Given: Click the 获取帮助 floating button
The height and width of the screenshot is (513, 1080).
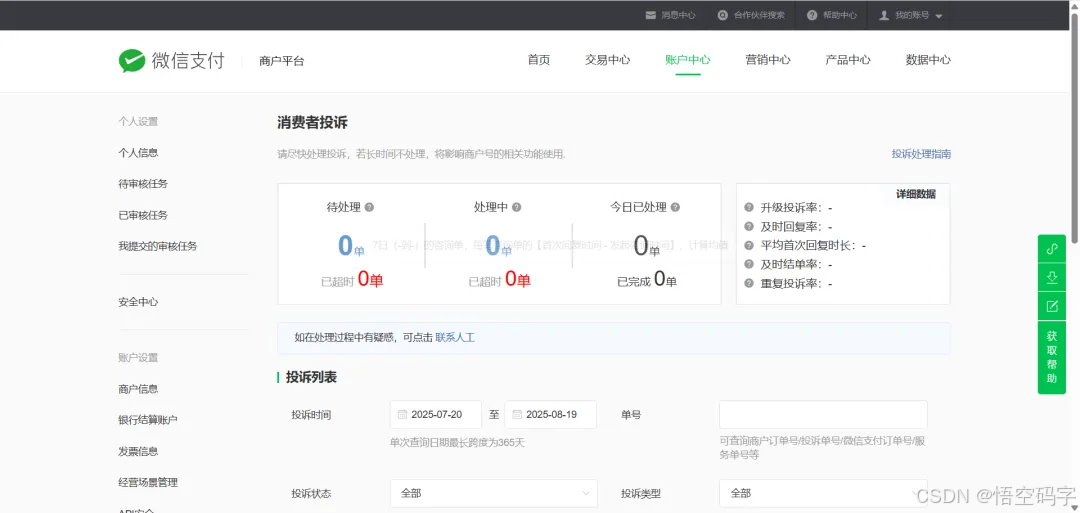Looking at the screenshot, I should pos(1052,357).
